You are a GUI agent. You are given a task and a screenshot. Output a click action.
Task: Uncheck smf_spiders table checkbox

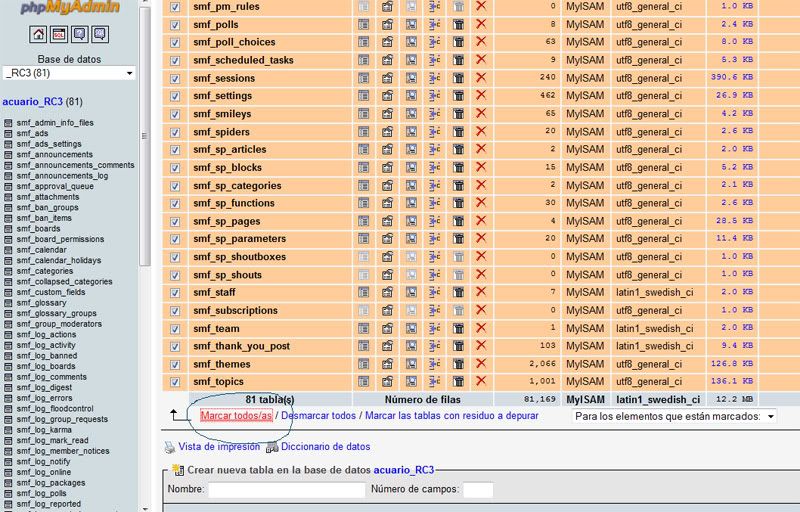click(175, 132)
